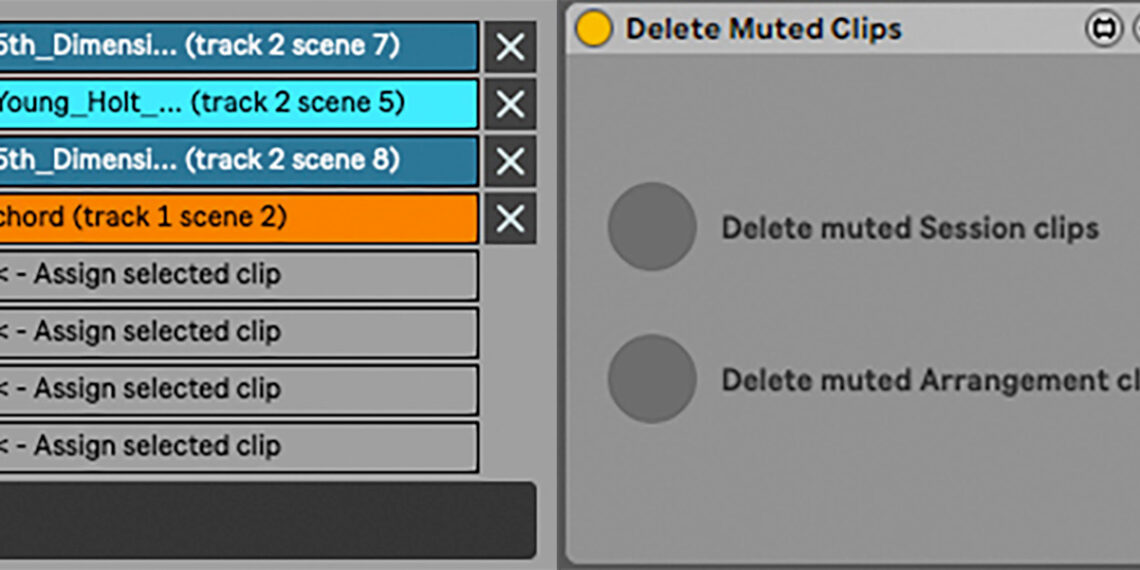Click the Delete Muted Clips device title

763,30
